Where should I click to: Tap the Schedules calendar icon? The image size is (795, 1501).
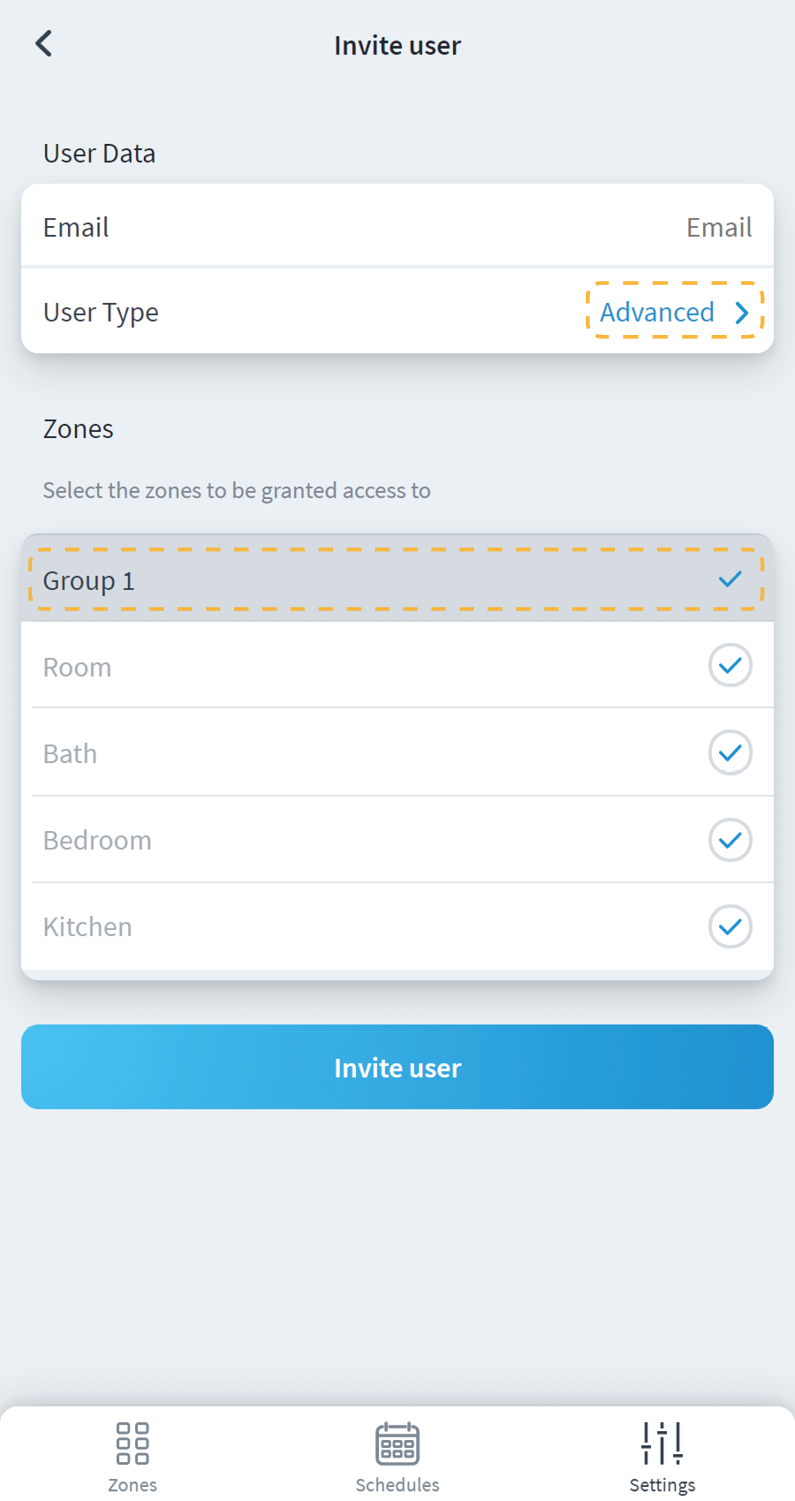[x=397, y=1443]
